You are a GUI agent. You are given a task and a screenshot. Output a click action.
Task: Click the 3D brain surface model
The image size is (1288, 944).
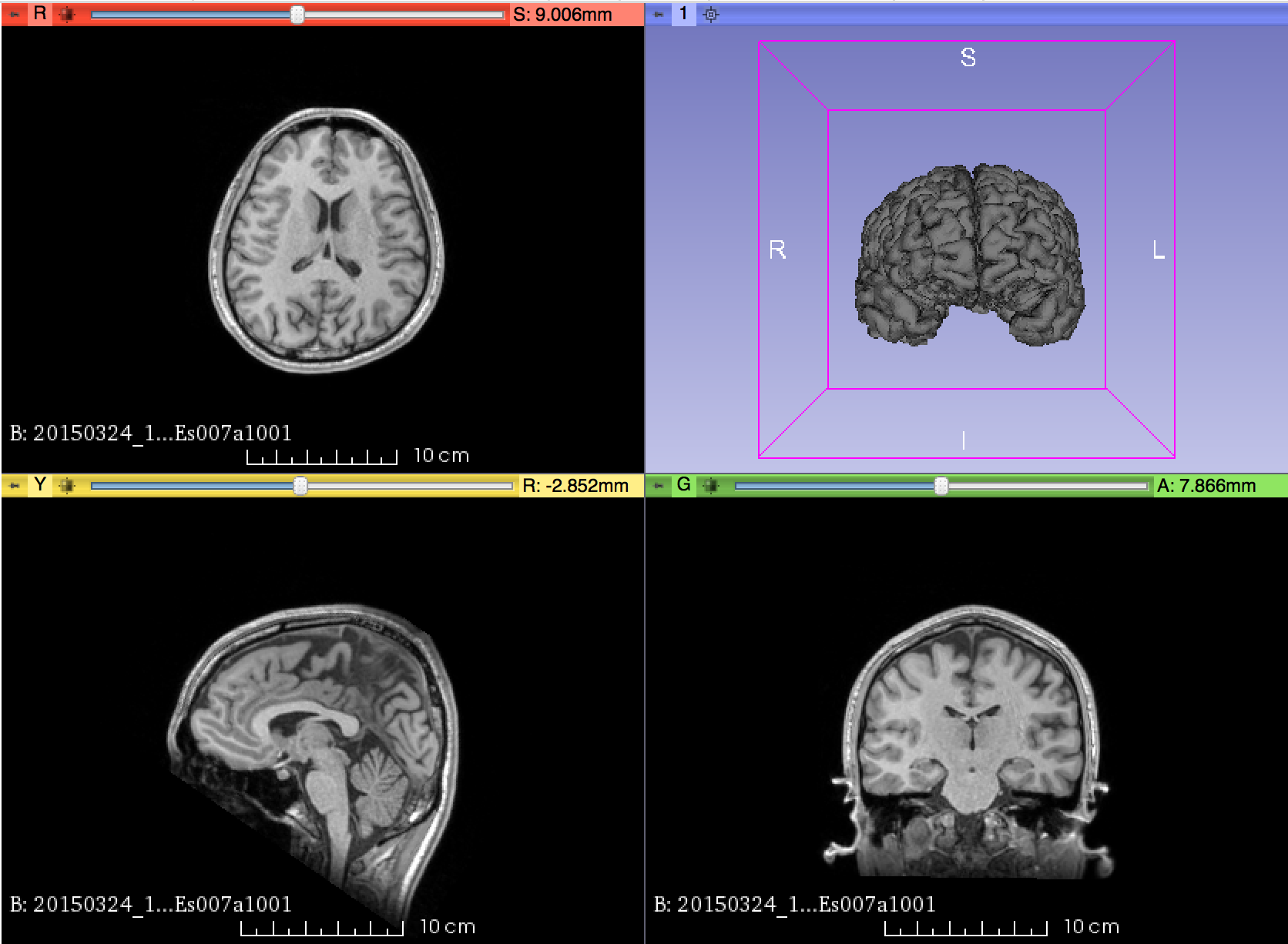(x=970, y=254)
